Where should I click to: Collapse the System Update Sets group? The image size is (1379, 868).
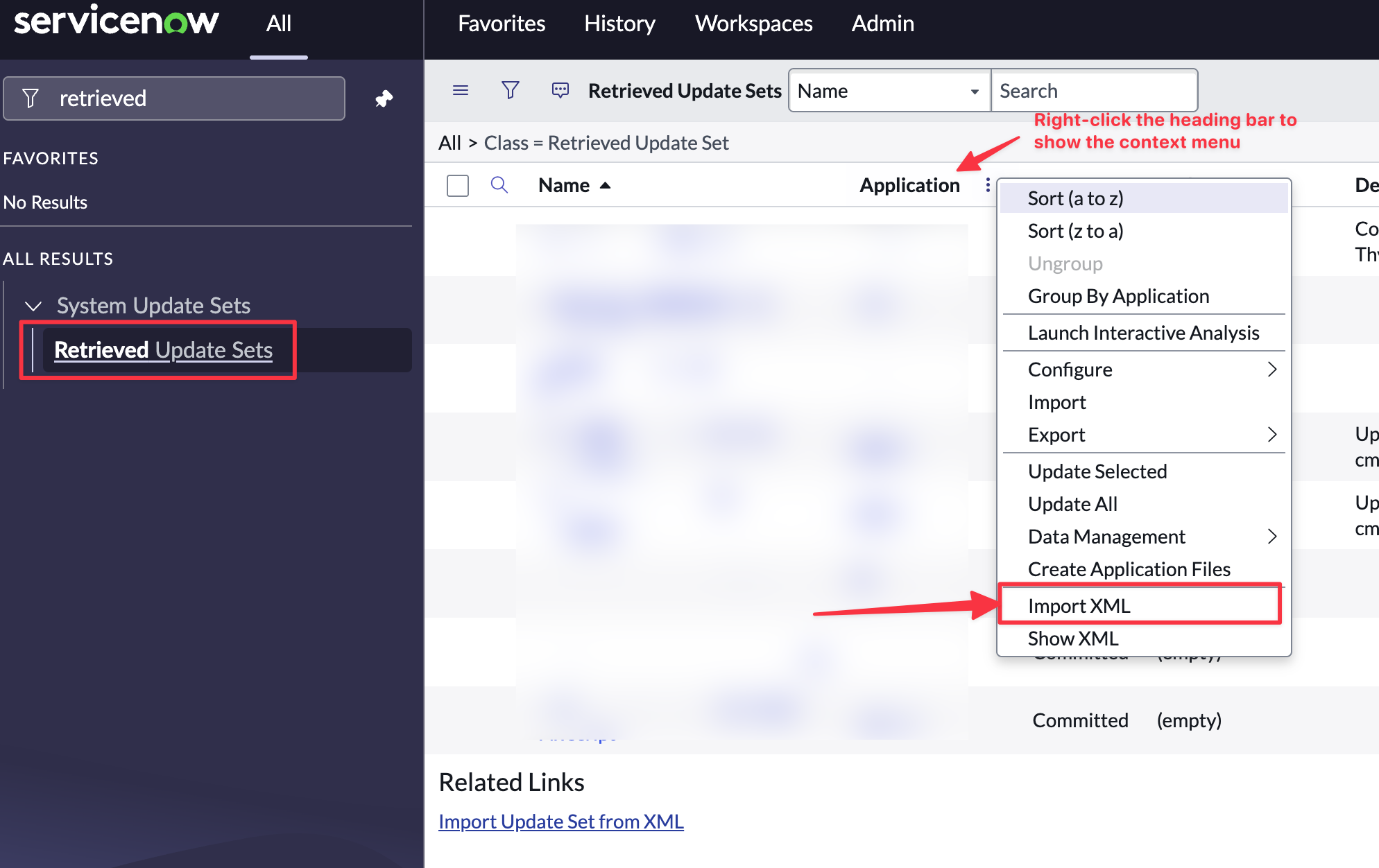[x=33, y=305]
